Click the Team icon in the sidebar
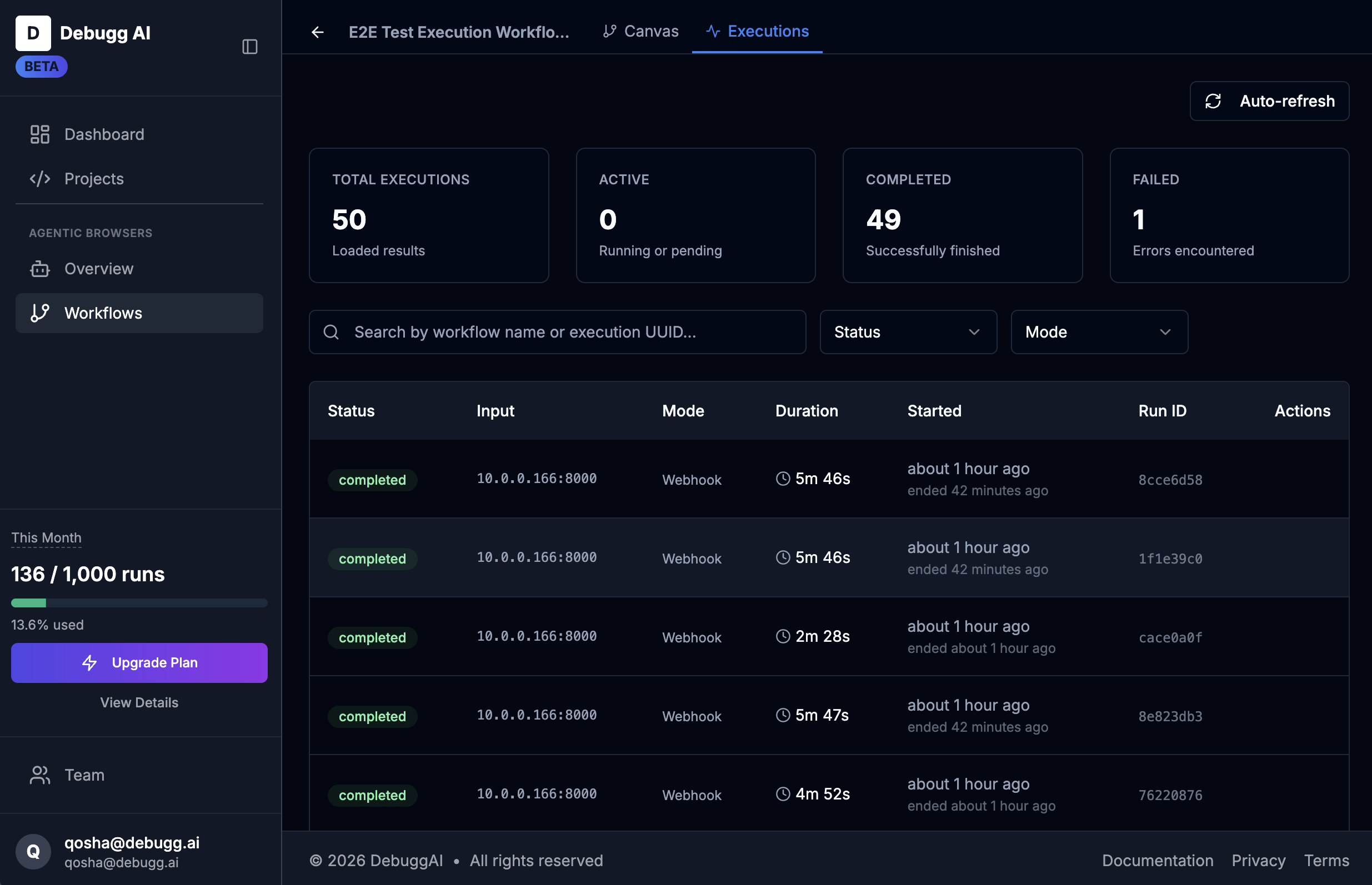The width and height of the screenshot is (1372, 885). tap(39, 775)
